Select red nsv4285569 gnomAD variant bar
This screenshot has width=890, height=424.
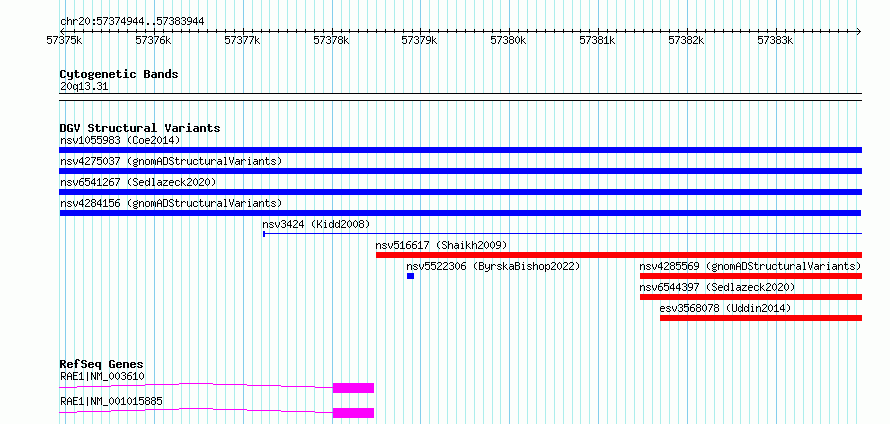coord(751,276)
